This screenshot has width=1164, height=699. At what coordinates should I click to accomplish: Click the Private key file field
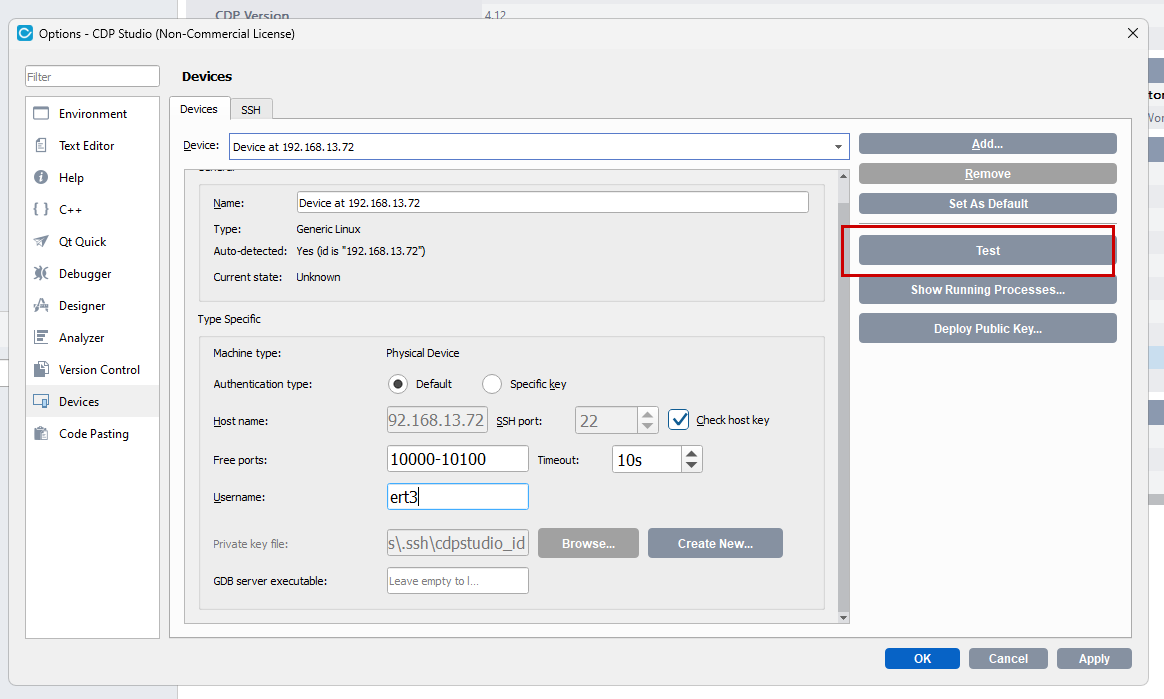(x=457, y=543)
